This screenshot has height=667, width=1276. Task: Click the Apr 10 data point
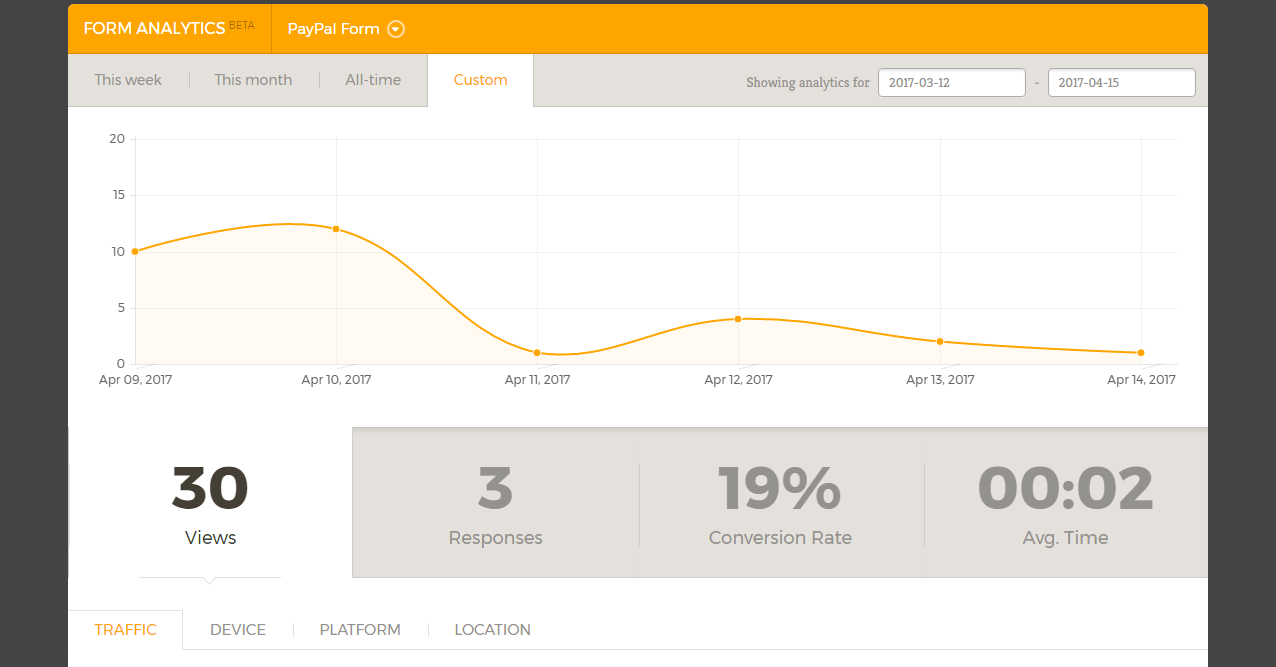(x=336, y=229)
